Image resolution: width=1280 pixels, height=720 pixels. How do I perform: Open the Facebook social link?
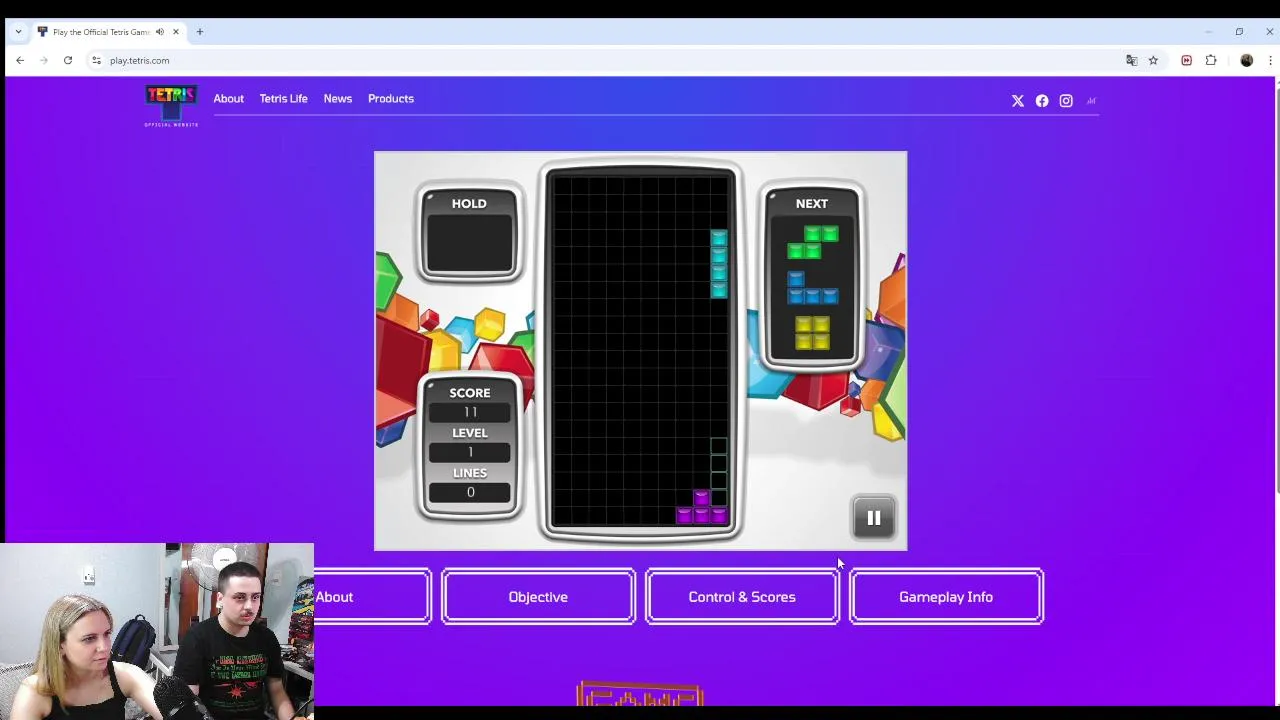(x=1042, y=101)
